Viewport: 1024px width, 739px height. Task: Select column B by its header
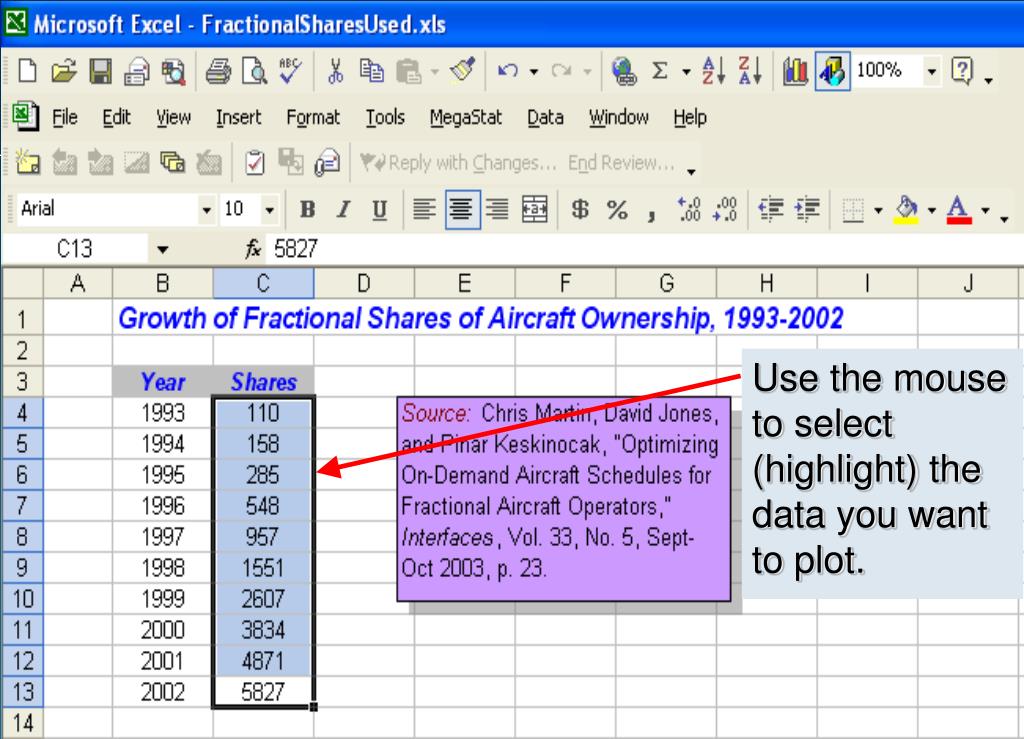pos(163,283)
